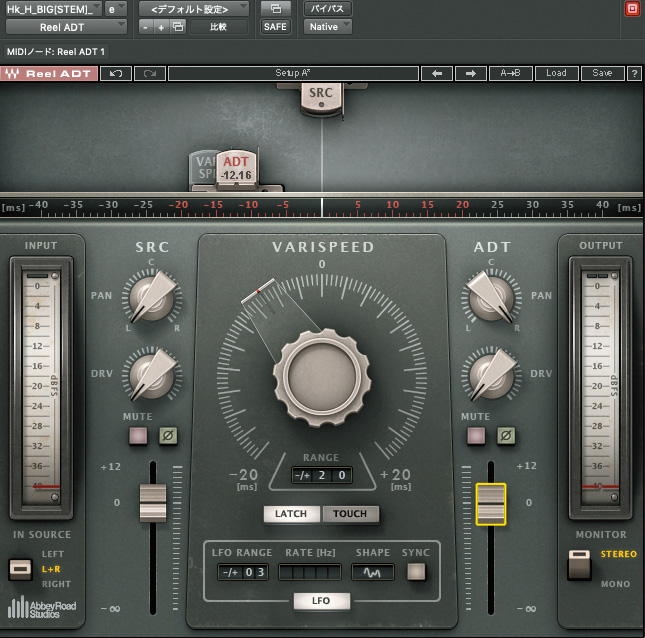
Task: Click the ADT drive knob
Action: (491, 375)
